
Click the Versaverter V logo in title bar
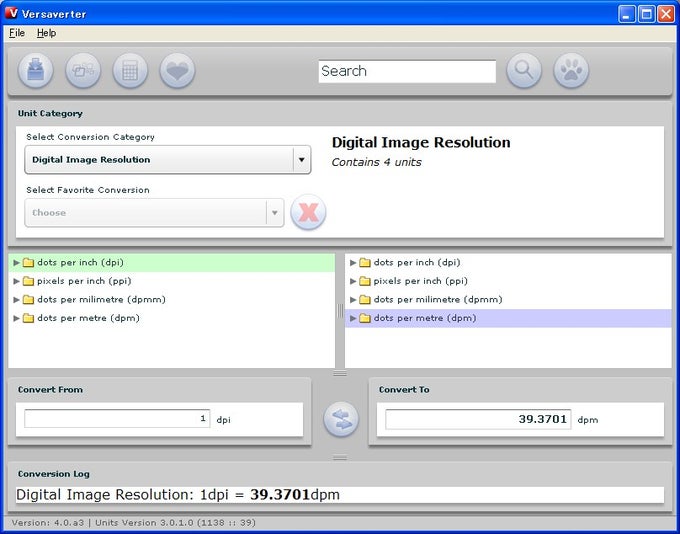(11, 13)
